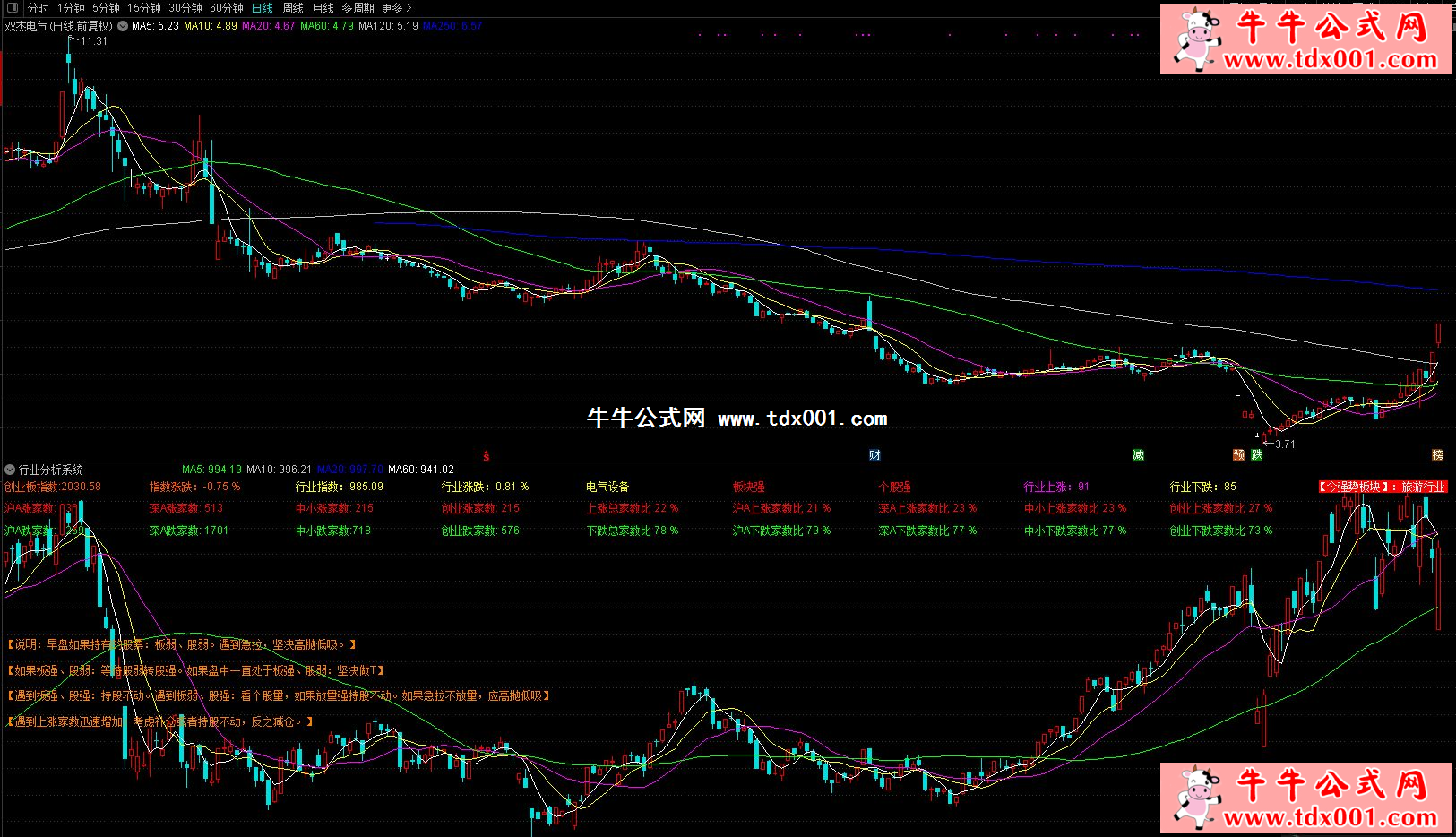Open dropdown arrow next to 双杰电气
The width and height of the screenshot is (1456, 837).
(123, 26)
